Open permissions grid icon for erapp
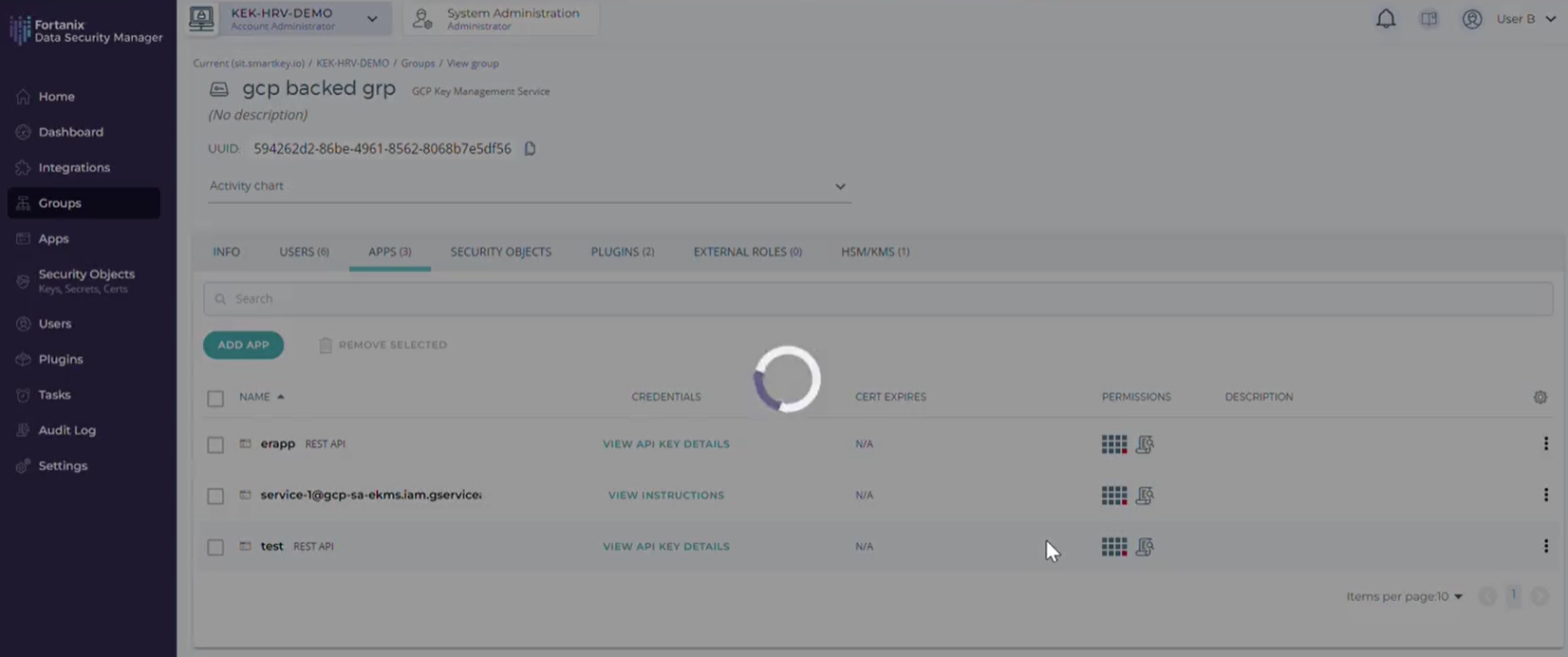The height and width of the screenshot is (657, 1568). [x=1113, y=444]
